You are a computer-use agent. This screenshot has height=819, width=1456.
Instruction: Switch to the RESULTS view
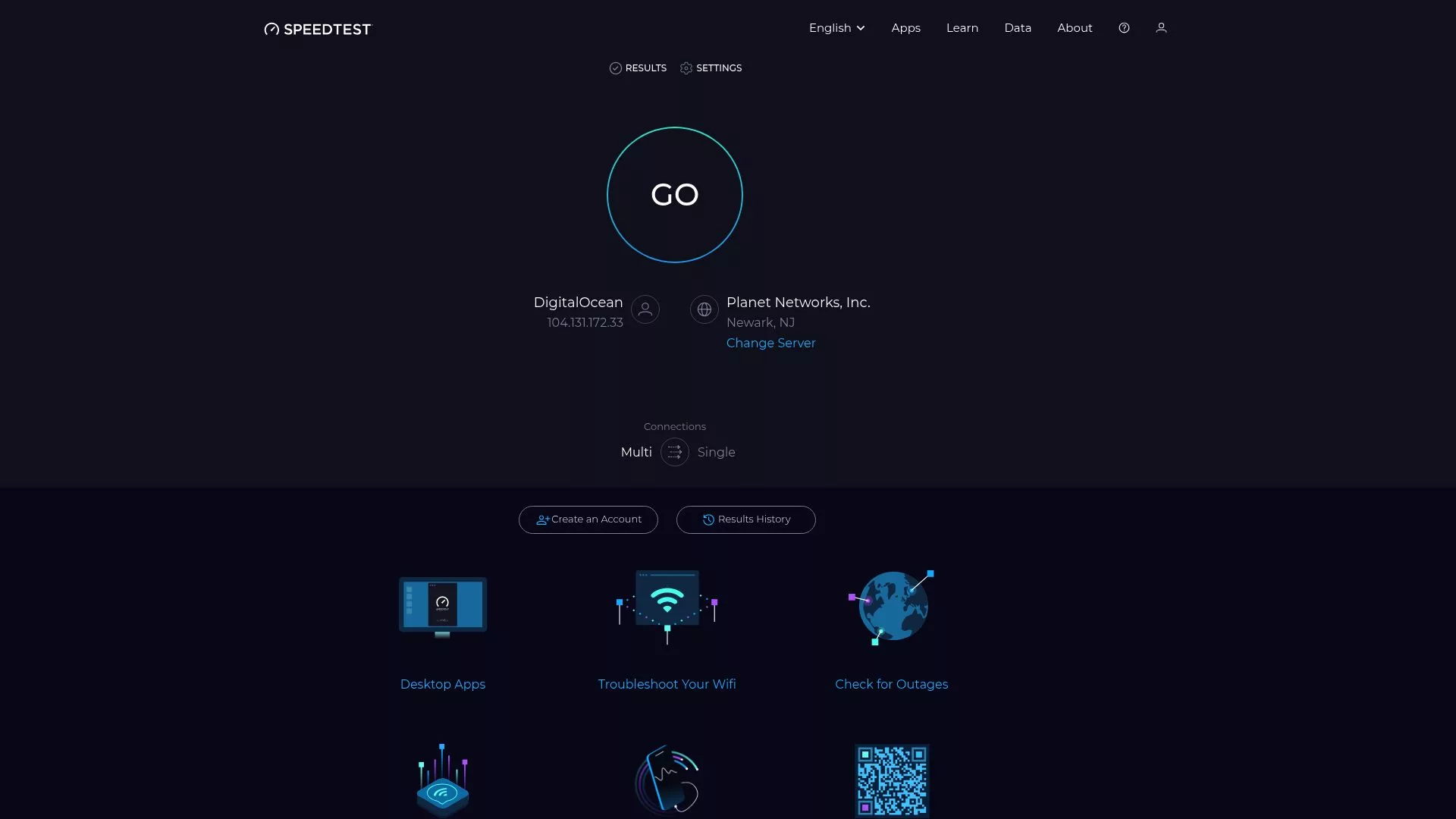coord(638,67)
